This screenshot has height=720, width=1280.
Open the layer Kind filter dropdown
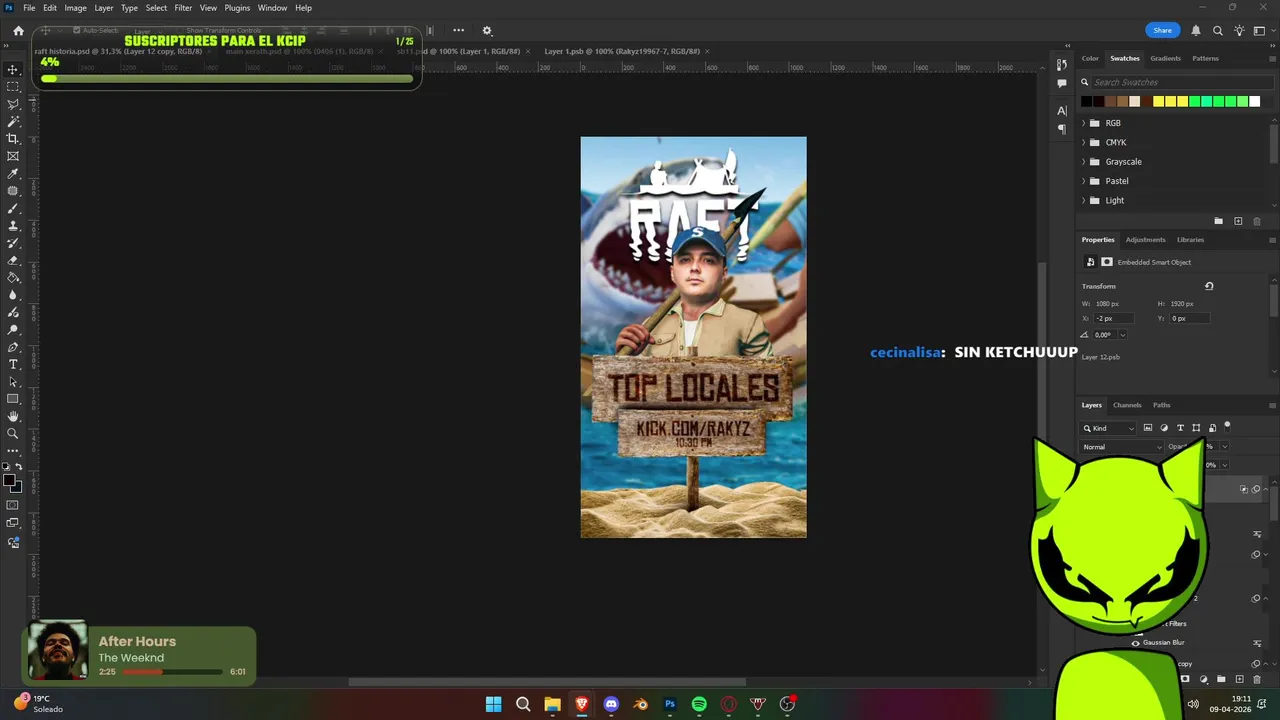(x=1109, y=428)
